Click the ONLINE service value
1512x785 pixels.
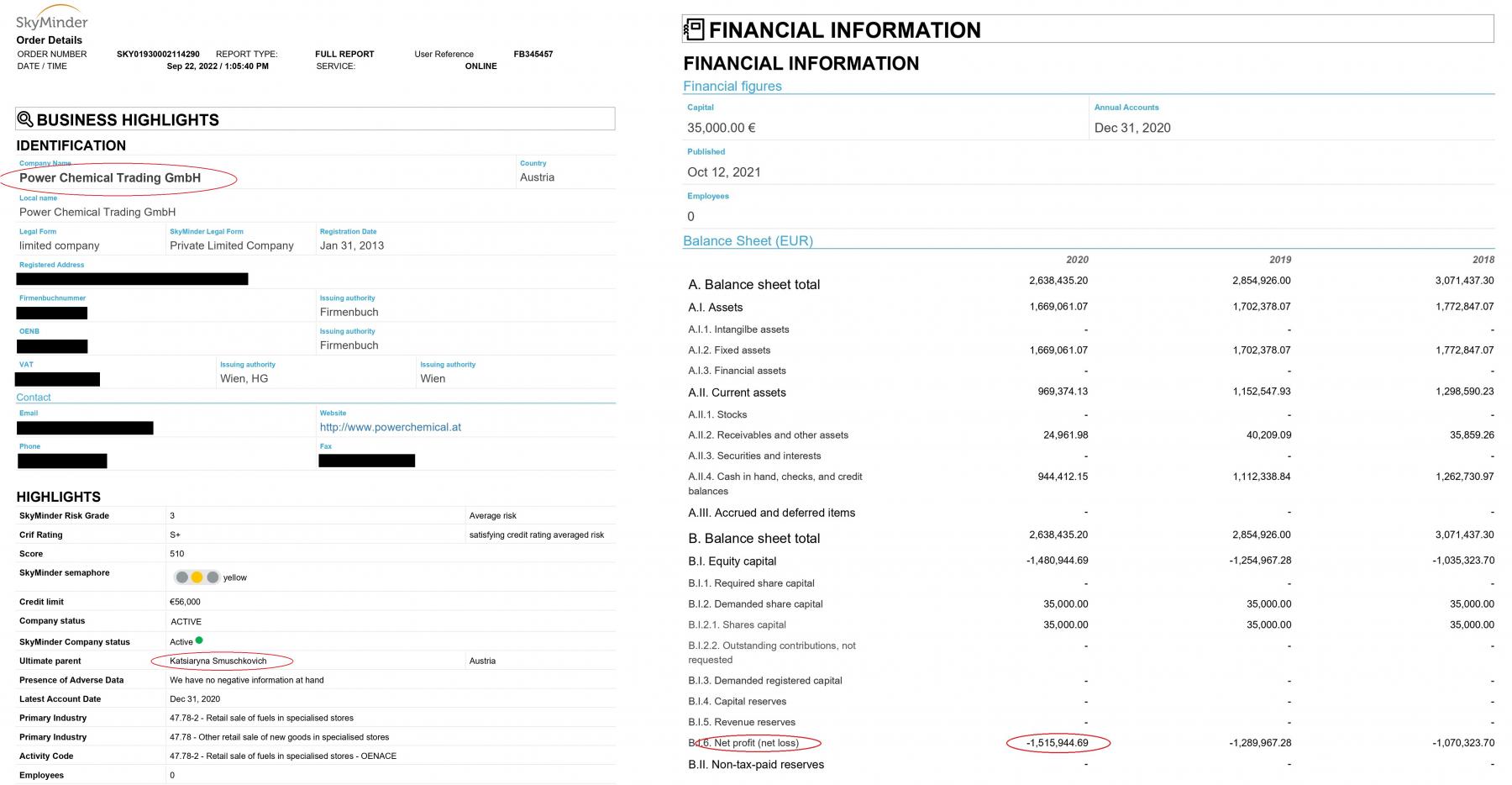coord(481,66)
